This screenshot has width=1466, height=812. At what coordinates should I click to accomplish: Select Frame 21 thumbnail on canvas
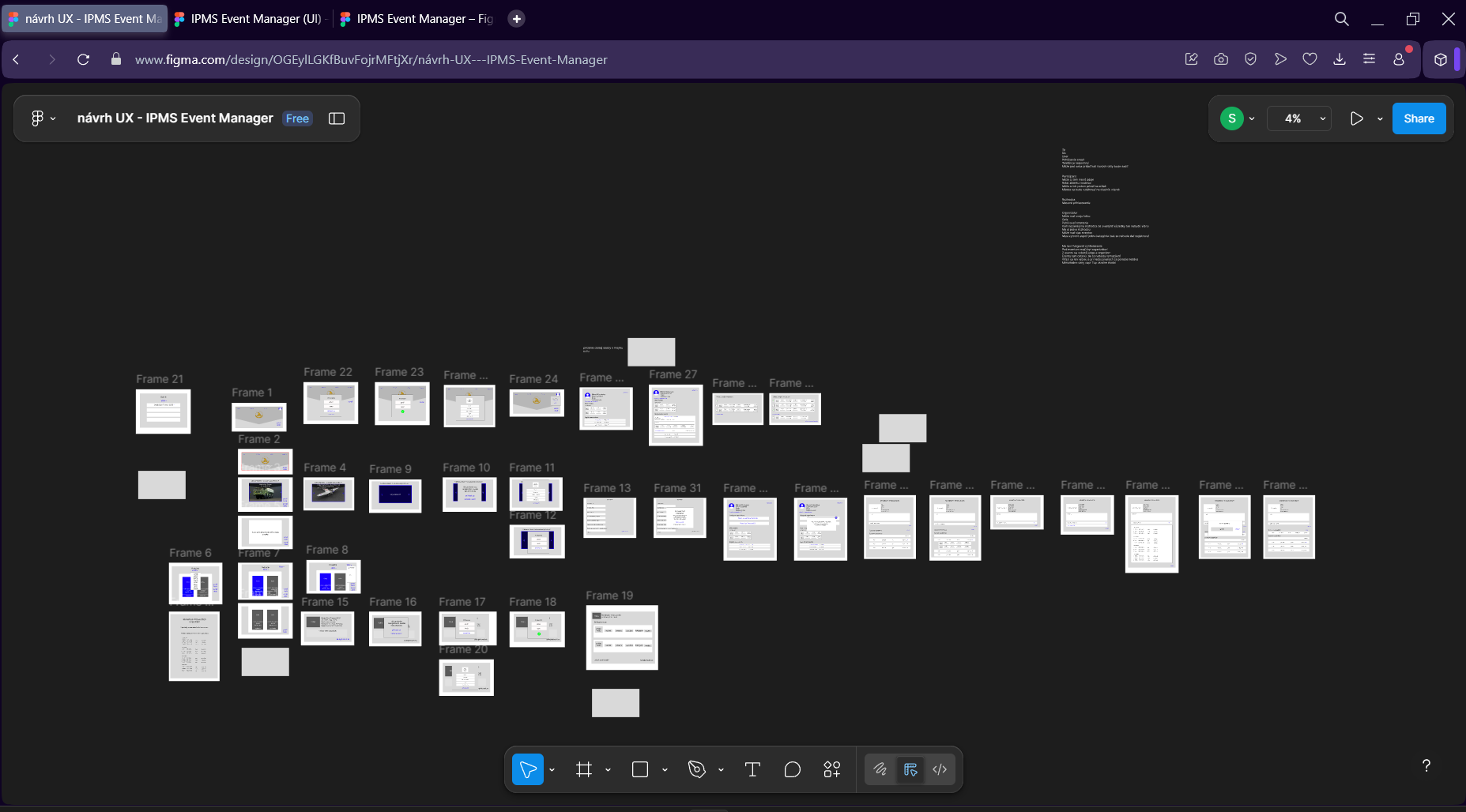(164, 412)
